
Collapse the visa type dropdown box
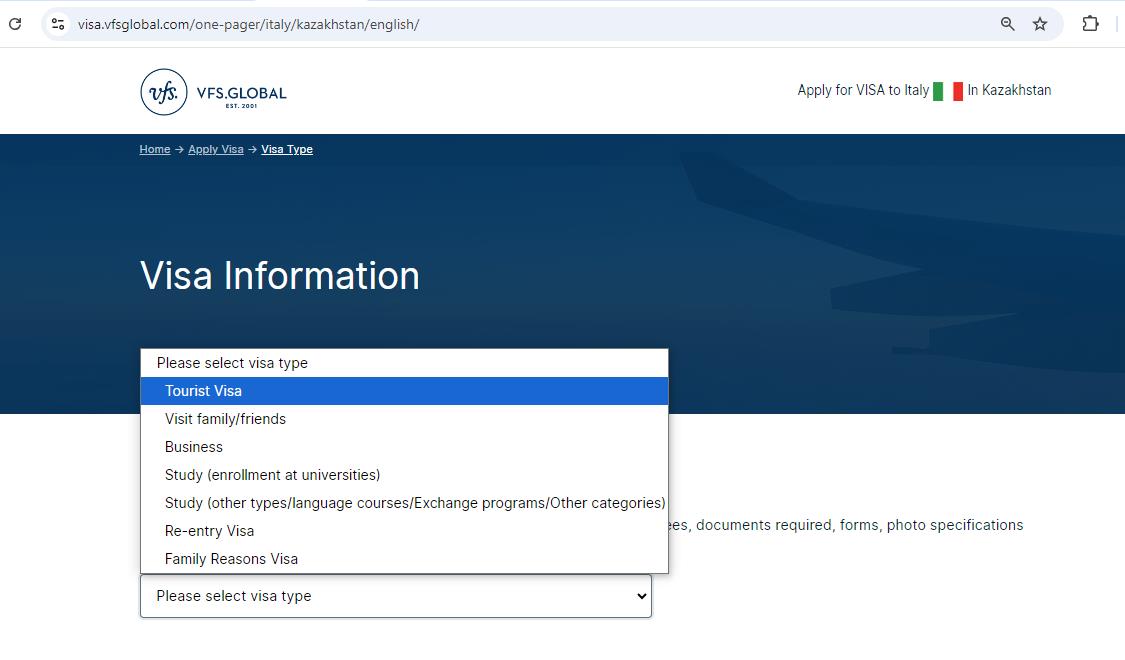coord(395,596)
